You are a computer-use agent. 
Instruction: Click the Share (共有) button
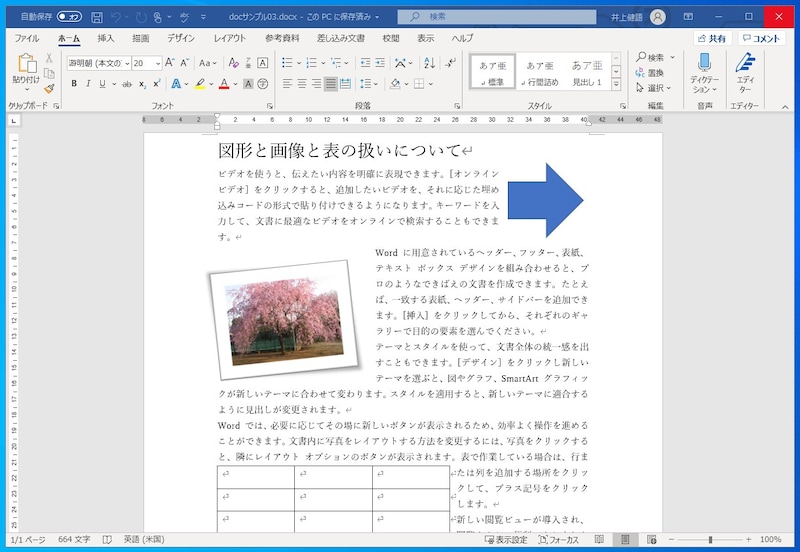pyautogui.click(x=711, y=38)
